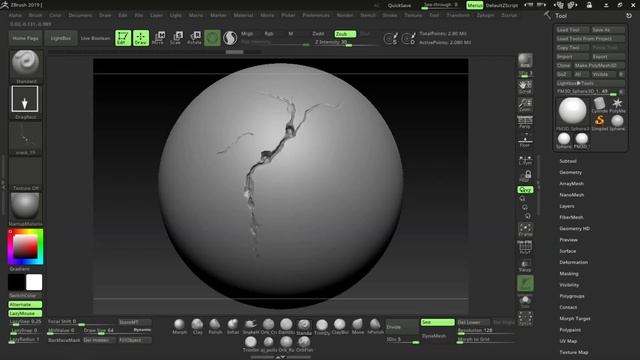
Task: Open the Home Page button
Action: (x=25, y=38)
